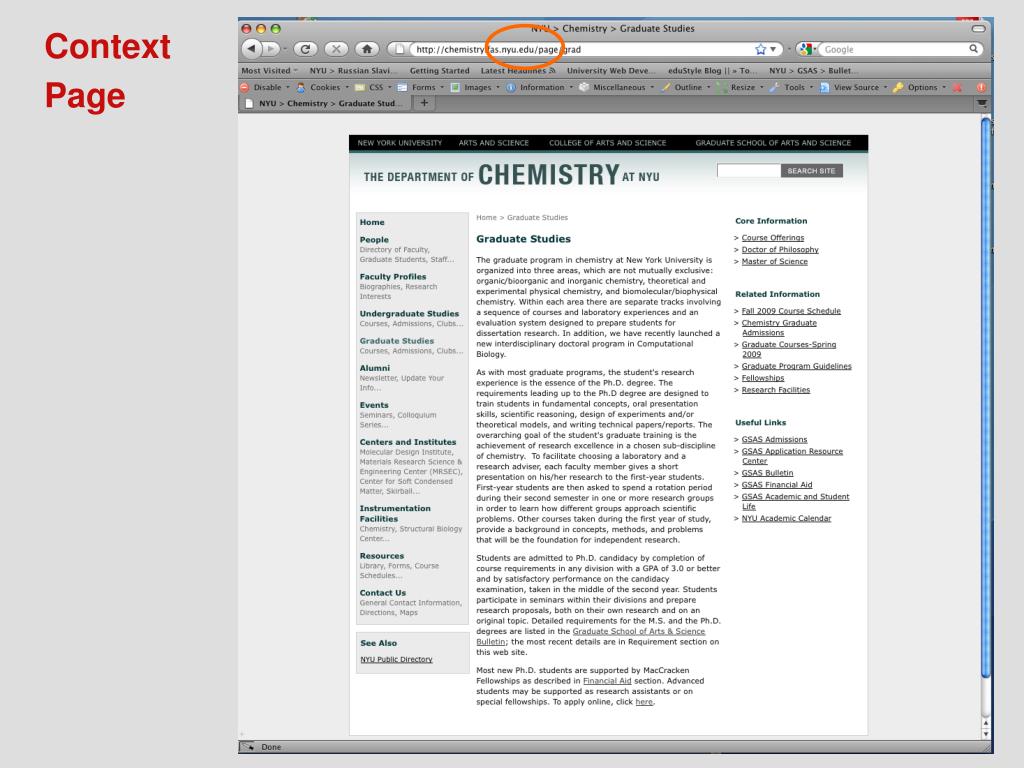
Task: Click Home in the breadcrumb
Action: click(486, 217)
